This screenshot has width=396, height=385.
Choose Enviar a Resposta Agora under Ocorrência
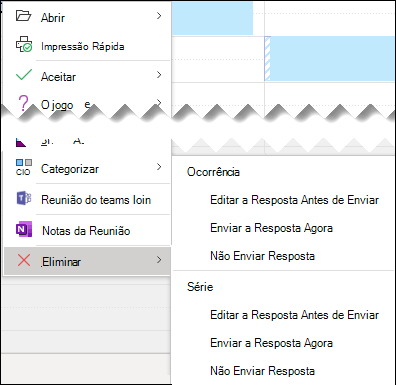[x=271, y=228]
